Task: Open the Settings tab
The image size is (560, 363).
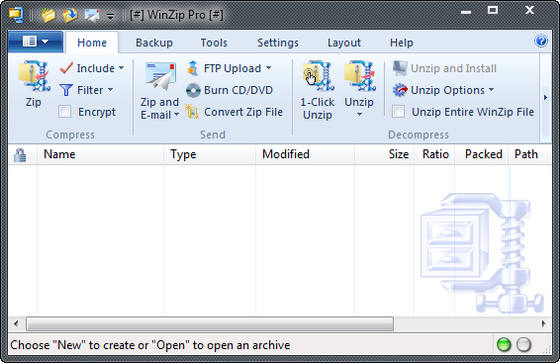Action: 278,43
